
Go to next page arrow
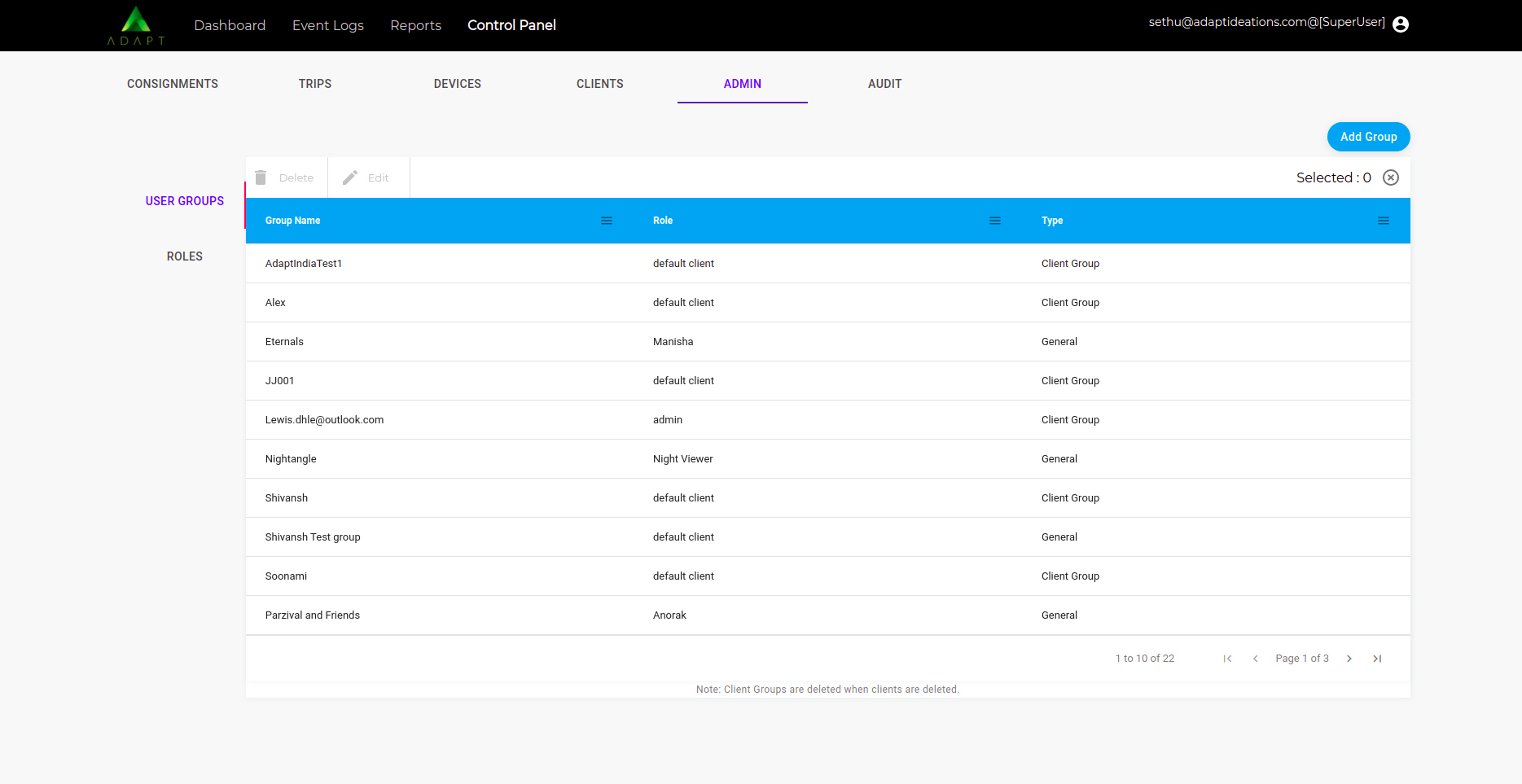(1349, 659)
